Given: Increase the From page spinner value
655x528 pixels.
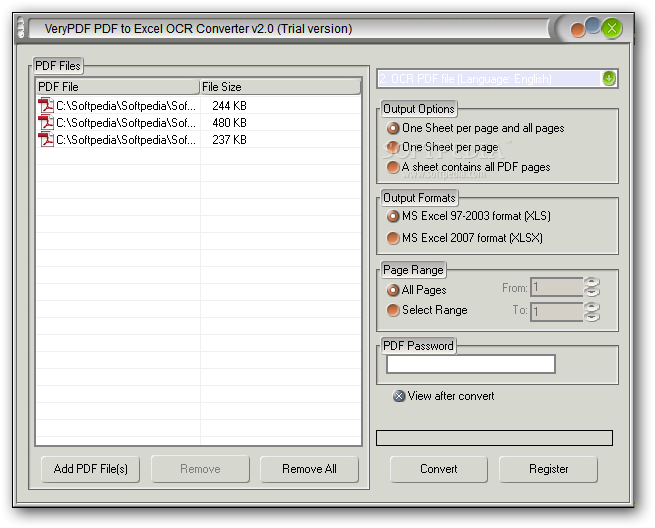Looking at the screenshot, I should [592, 282].
